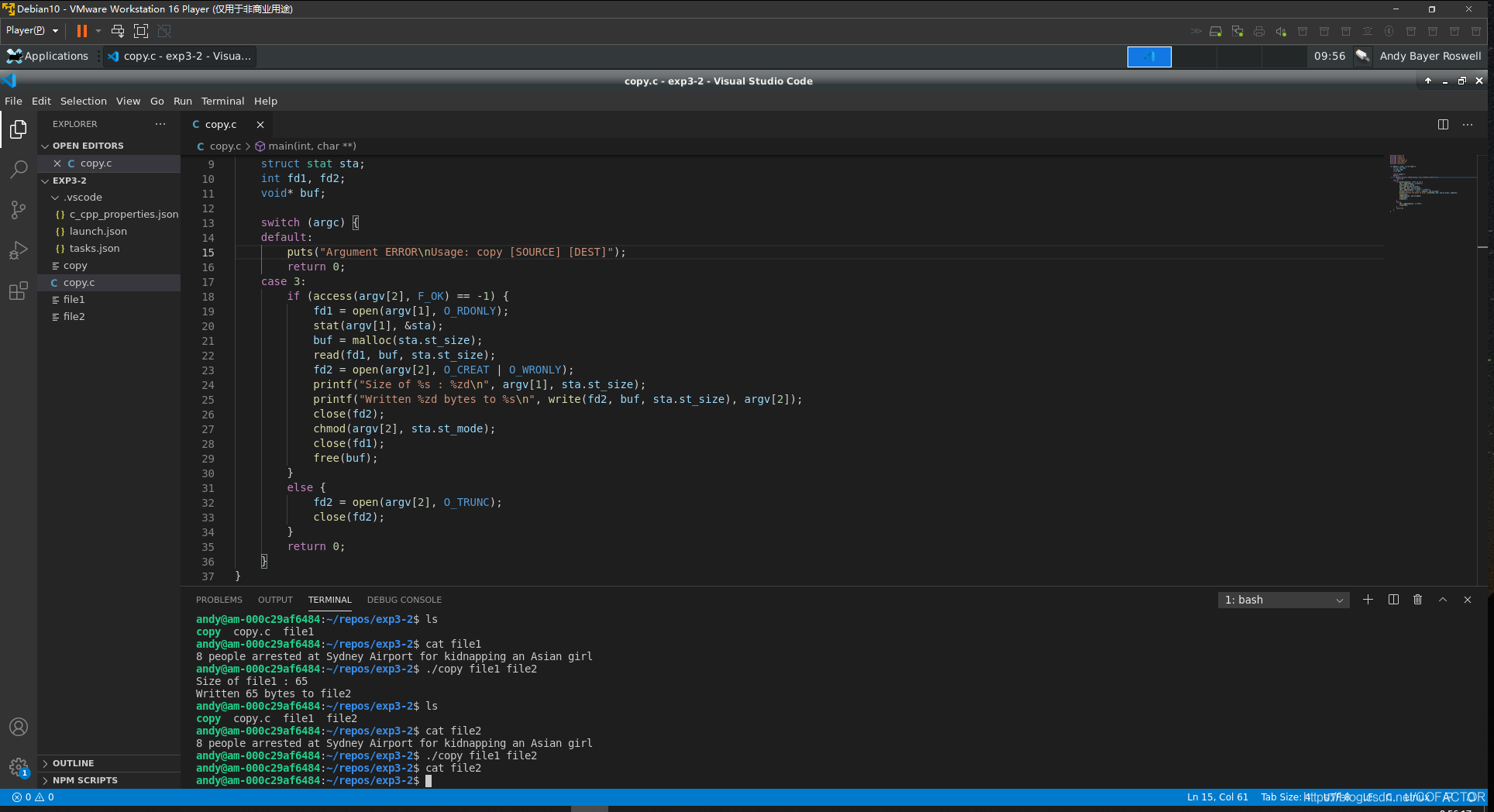
Task: Kill the terminal with trash icon
Action: pyautogui.click(x=1418, y=600)
